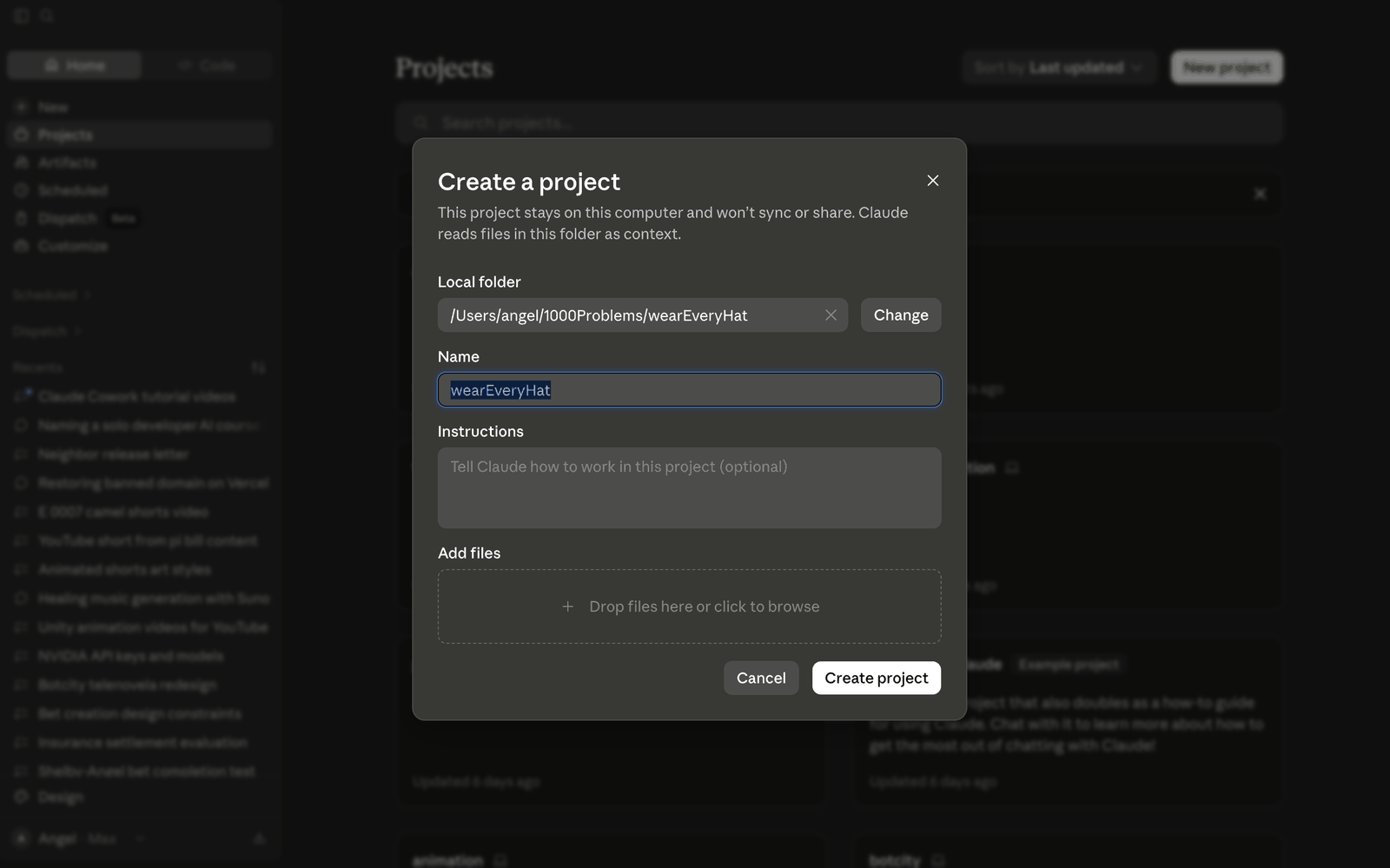Click the Design icon in sidebar
This screenshot has height=868, width=1390.
point(22,797)
